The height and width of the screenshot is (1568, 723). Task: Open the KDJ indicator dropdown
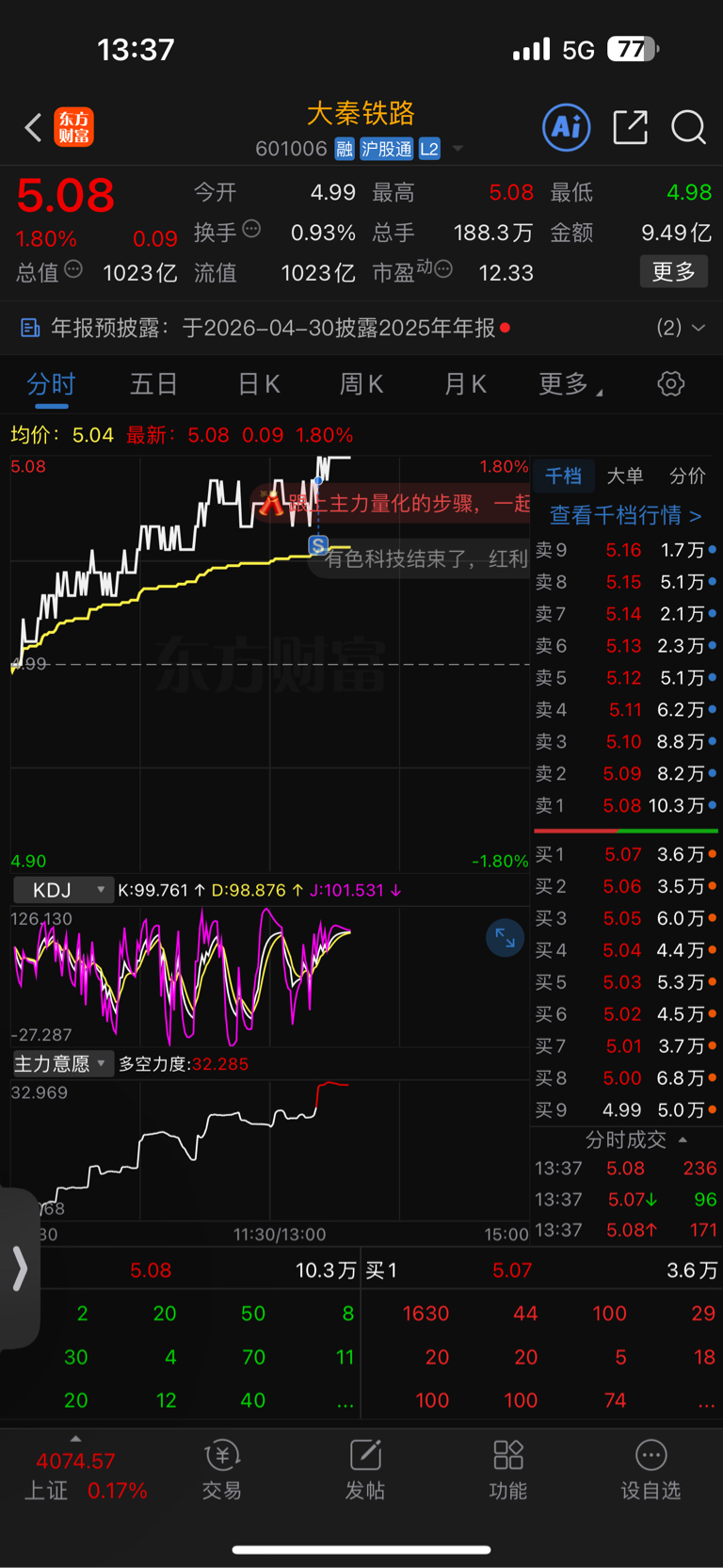pos(63,890)
